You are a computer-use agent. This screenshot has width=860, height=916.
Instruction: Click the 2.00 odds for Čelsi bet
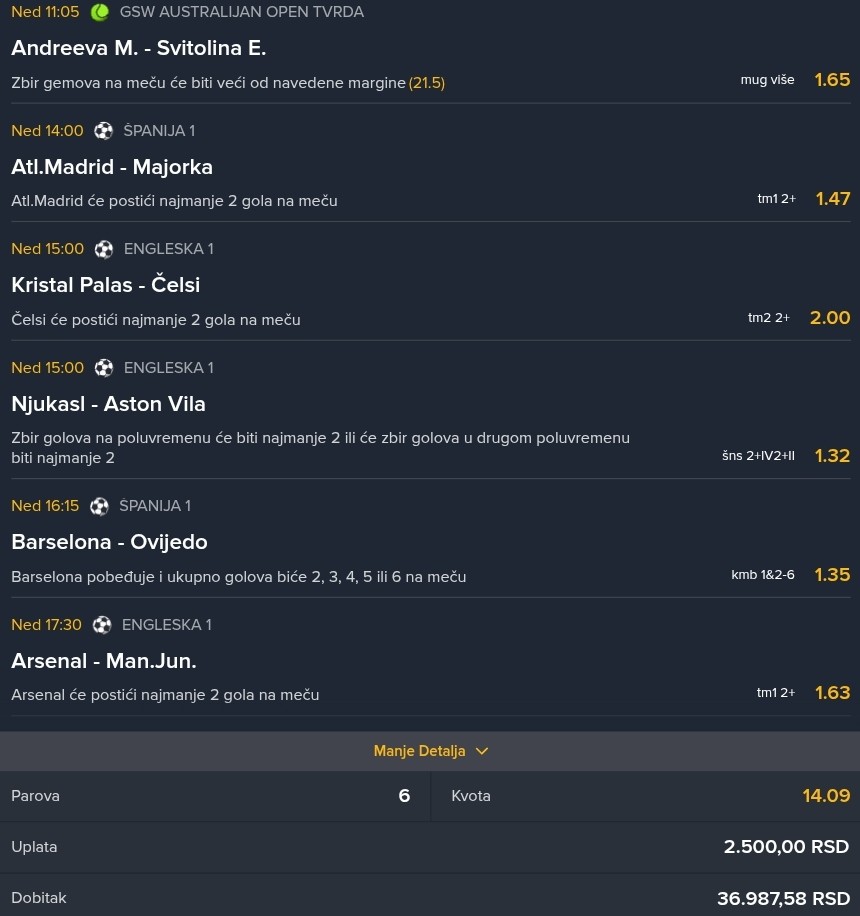(x=829, y=318)
